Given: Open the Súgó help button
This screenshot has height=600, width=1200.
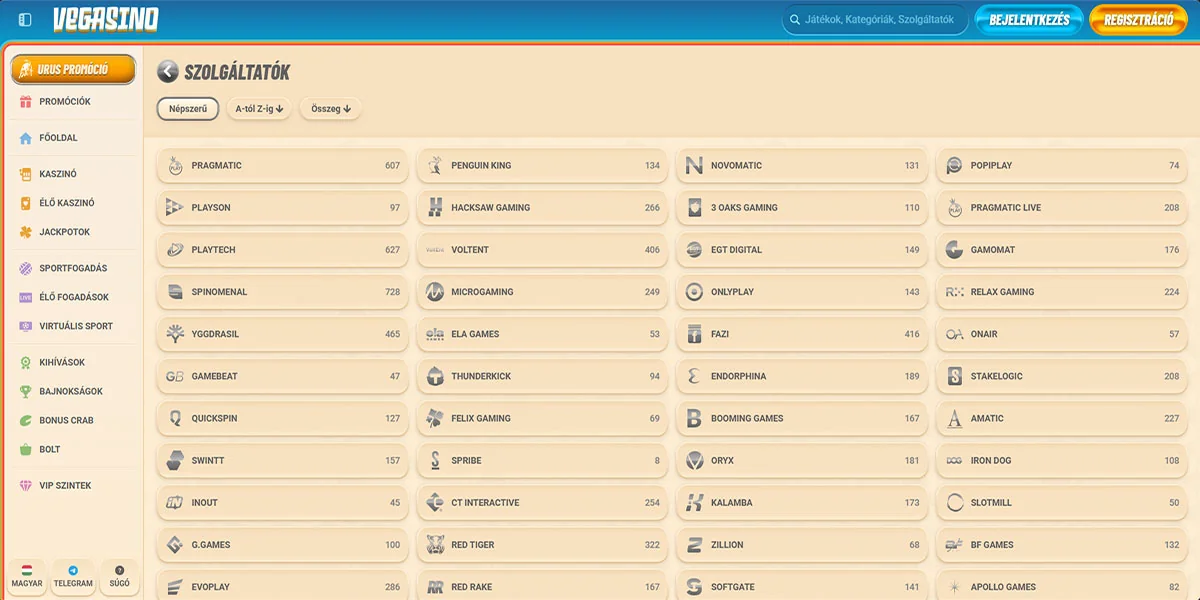Looking at the screenshot, I should 120,577.
